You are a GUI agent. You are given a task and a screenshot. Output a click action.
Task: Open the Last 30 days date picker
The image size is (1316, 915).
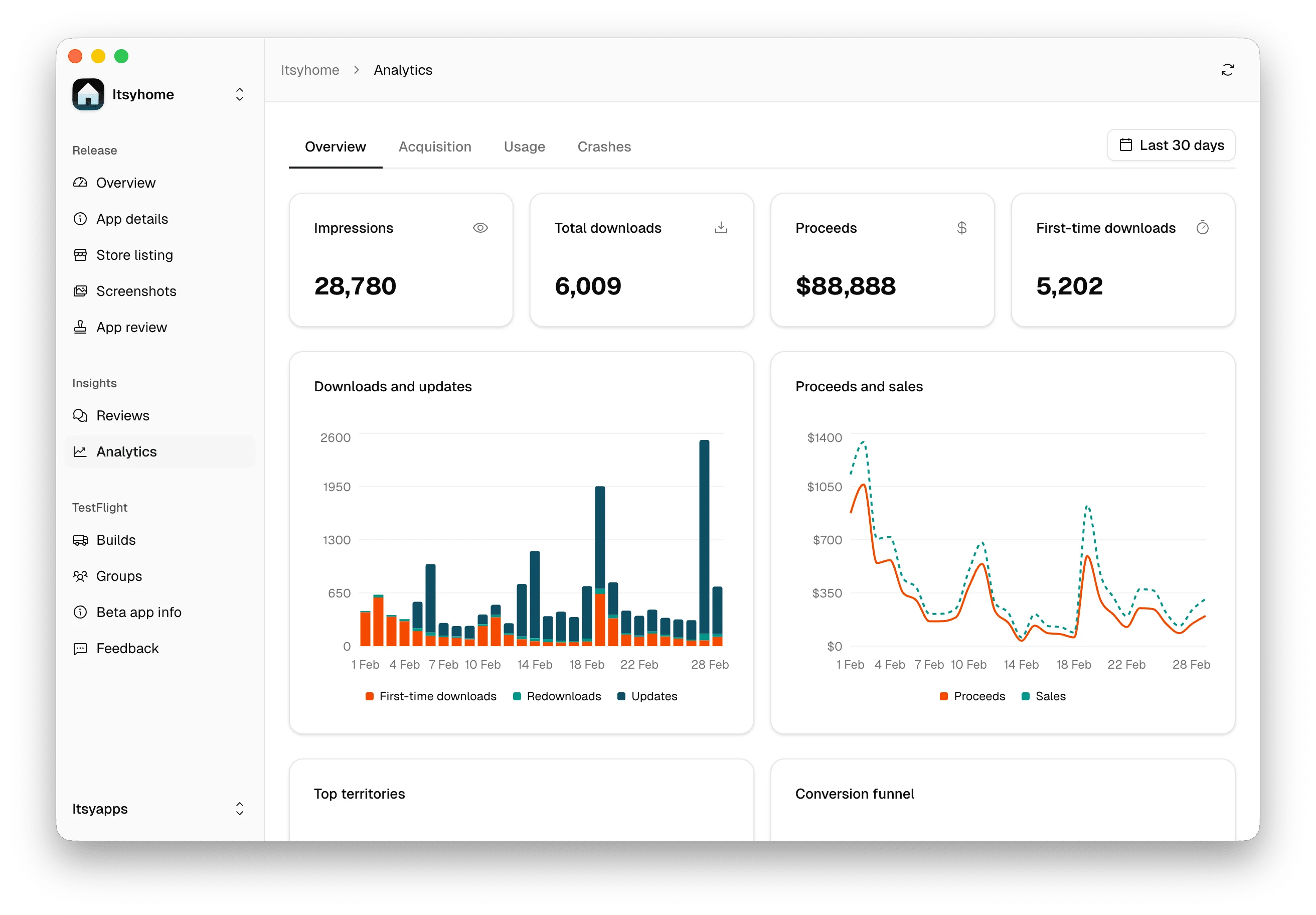click(1171, 145)
